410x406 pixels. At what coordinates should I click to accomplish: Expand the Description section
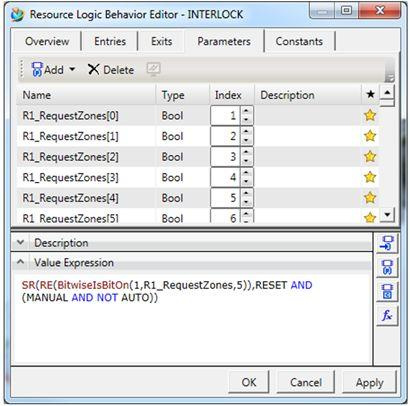(21, 242)
